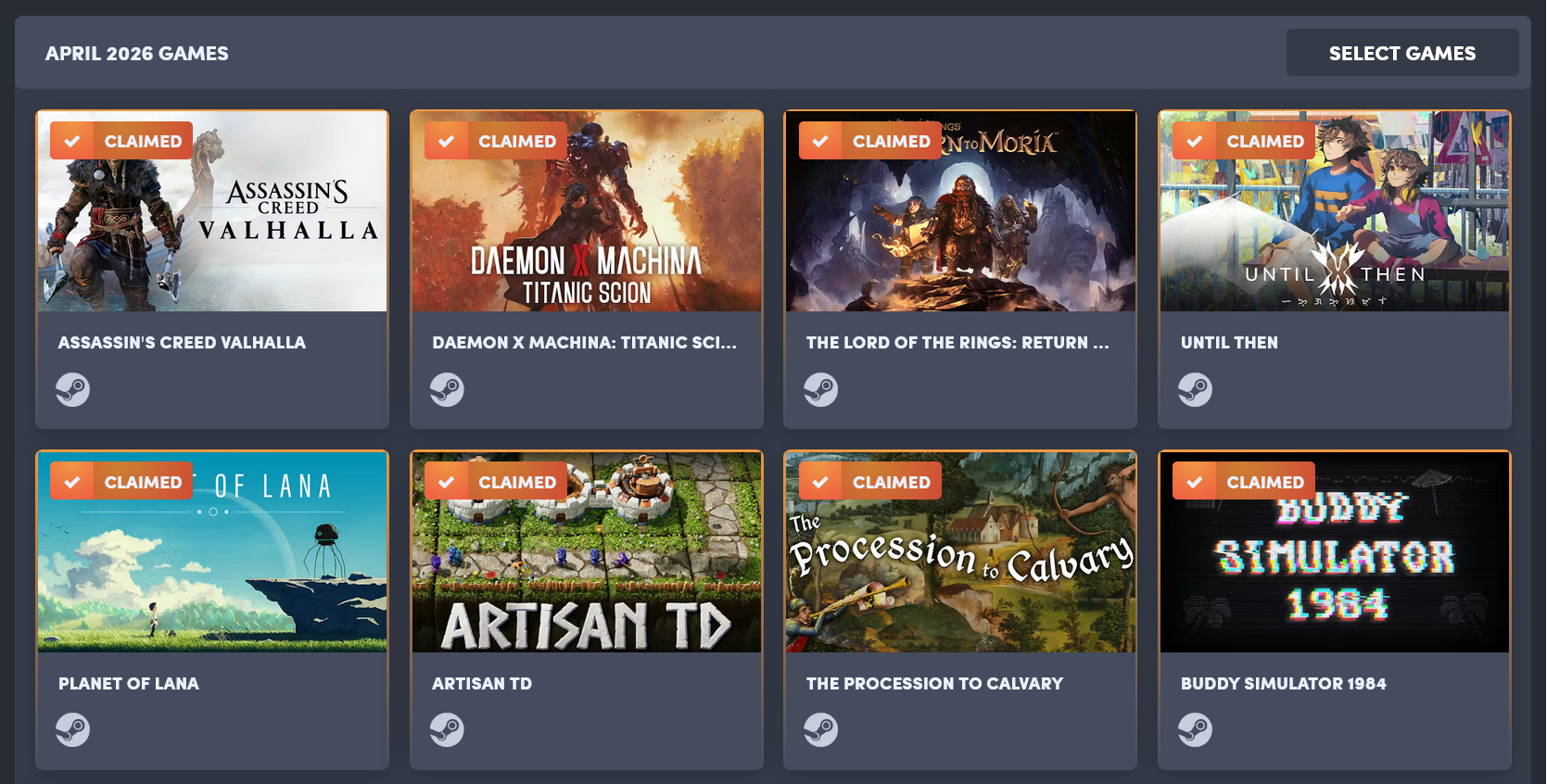Click Claimed checkmark on Assassin's Creed Valhalla
This screenshot has width=1547, height=784.
coord(72,141)
